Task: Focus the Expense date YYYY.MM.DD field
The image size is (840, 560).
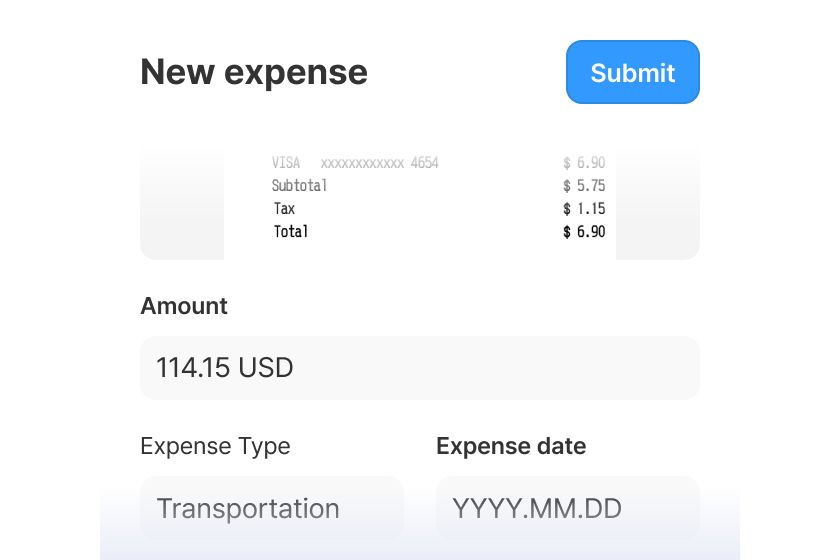Action: click(568, 507)
